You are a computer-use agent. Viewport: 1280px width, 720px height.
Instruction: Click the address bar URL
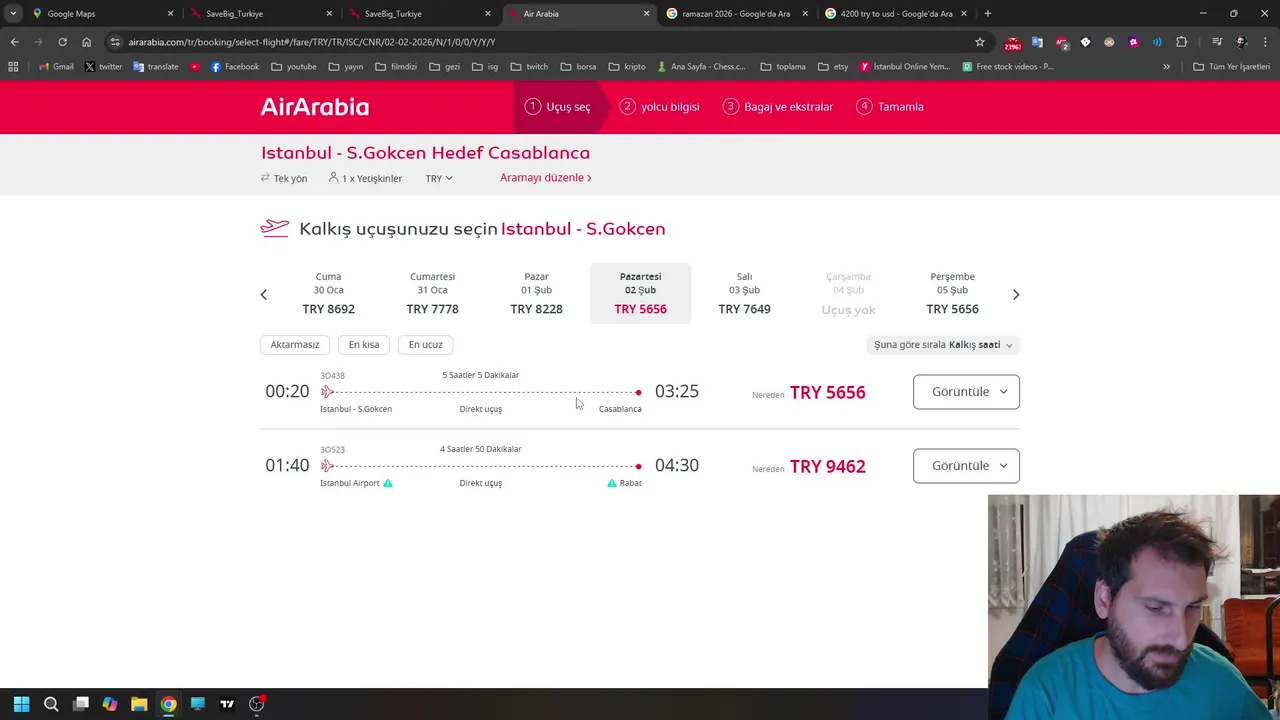(x=312, y=42)
